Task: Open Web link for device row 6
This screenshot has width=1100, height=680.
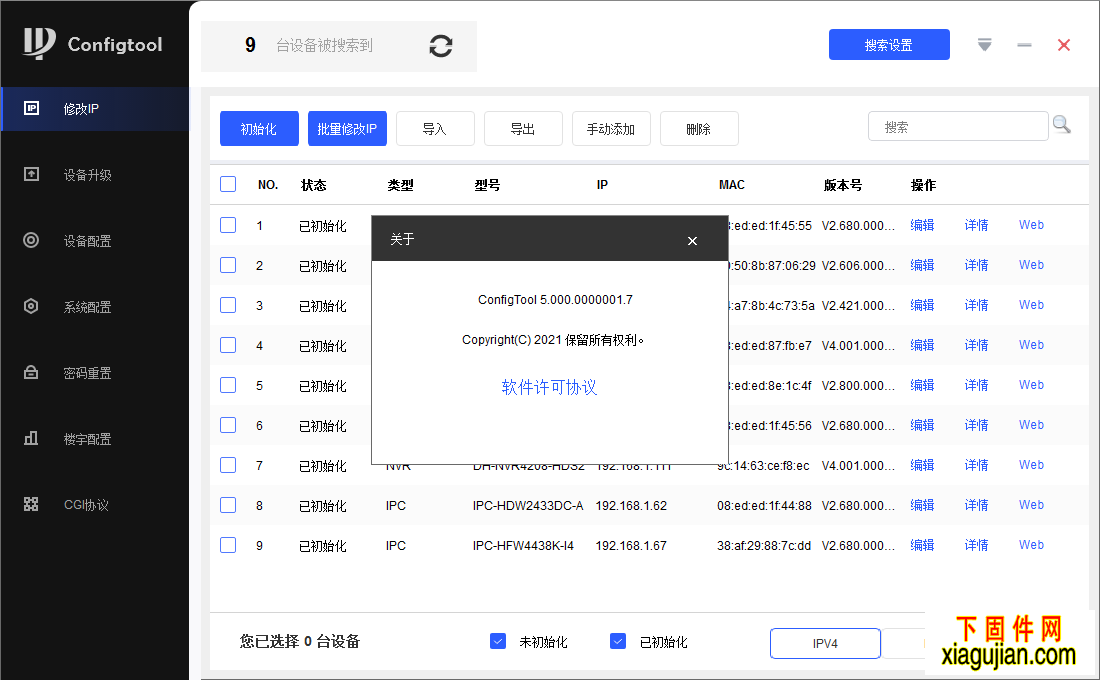Action: (1031, 425)
